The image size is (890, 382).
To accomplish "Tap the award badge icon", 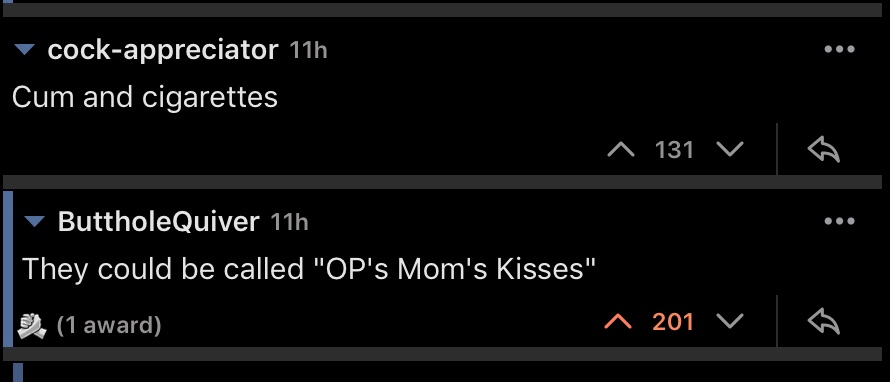I will (x=32, y=326).
